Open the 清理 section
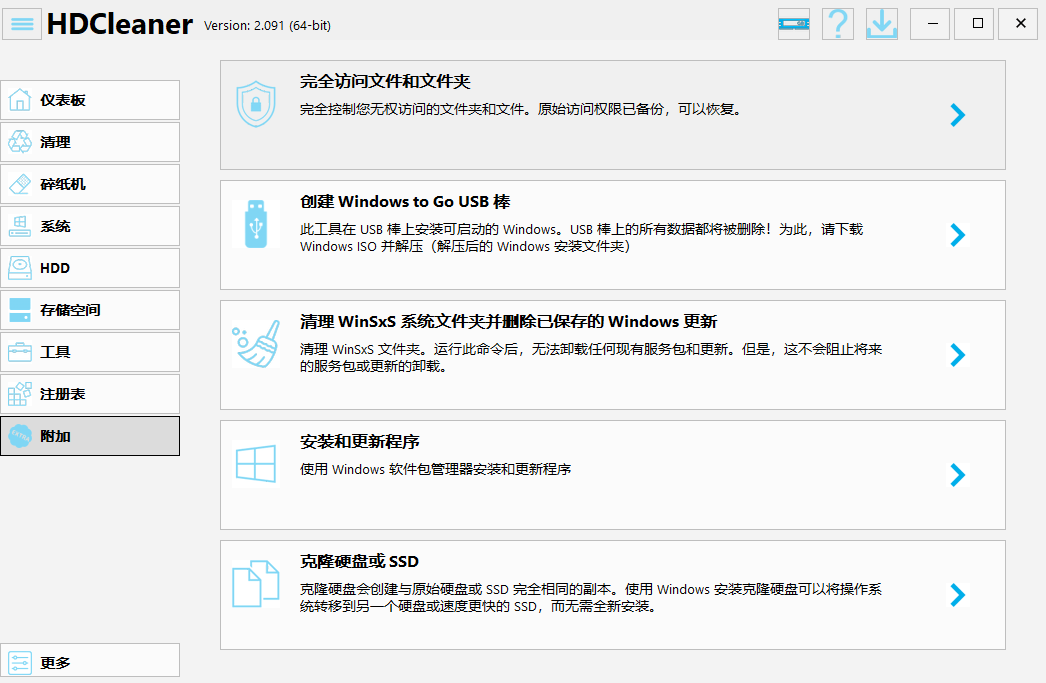The image size is (1046, 683). coord(90,142)
